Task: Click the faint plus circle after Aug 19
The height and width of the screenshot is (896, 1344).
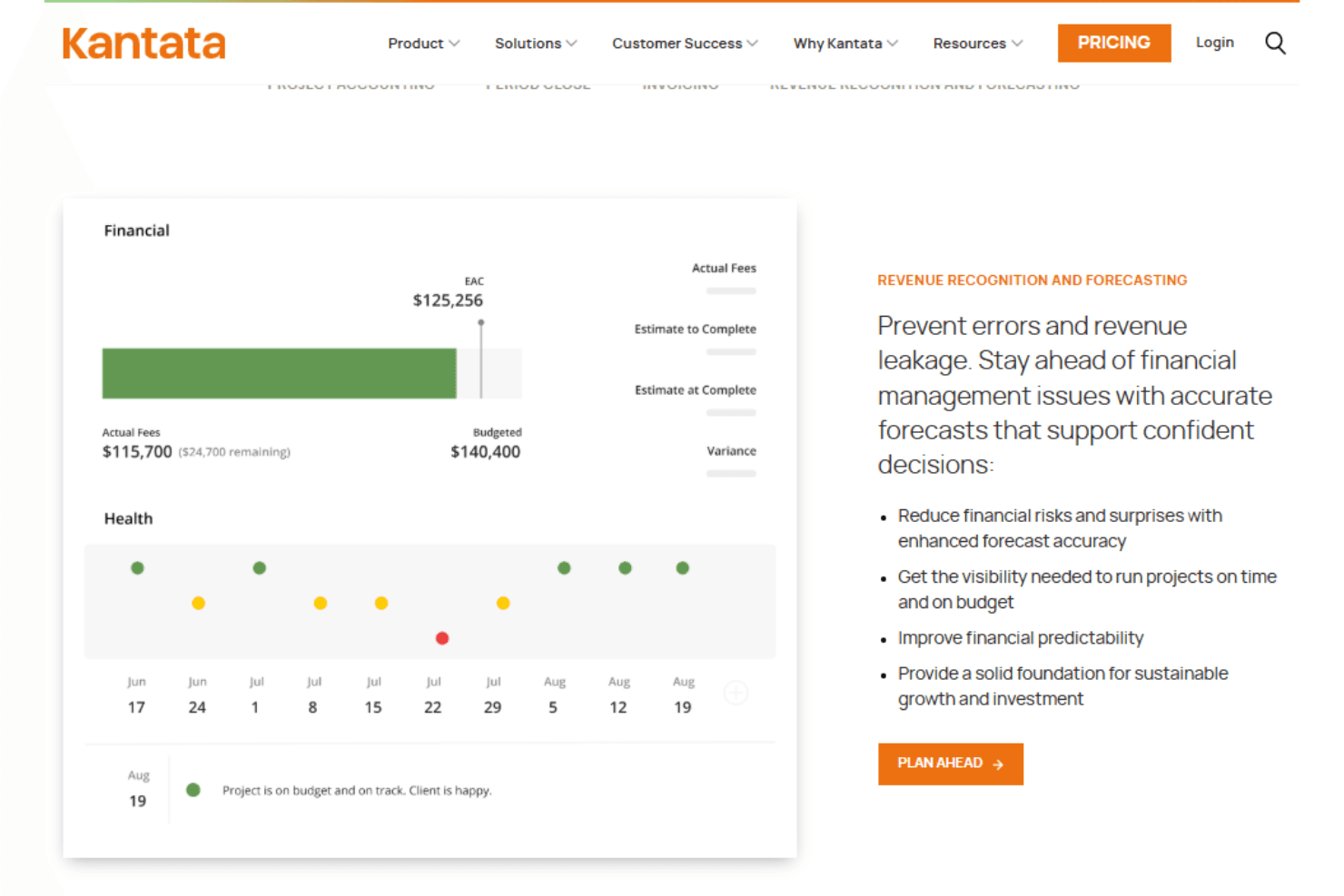Action: coord(736,694)
